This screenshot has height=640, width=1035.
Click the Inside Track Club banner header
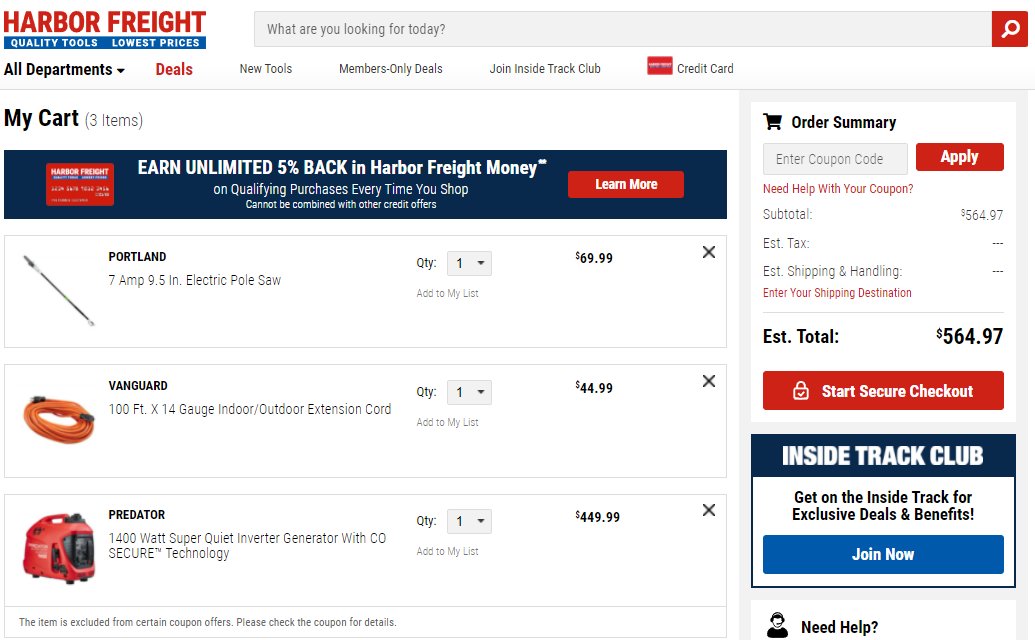pyautogui.click(x=883, y=456)
